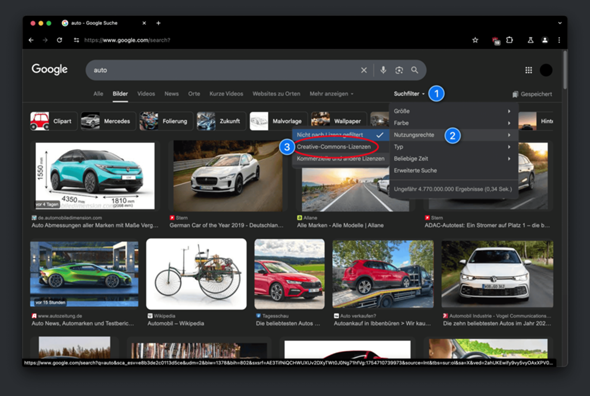Open the red Skoda Tagesschau image
Screen dimensions: 590x396
(289, 274)
